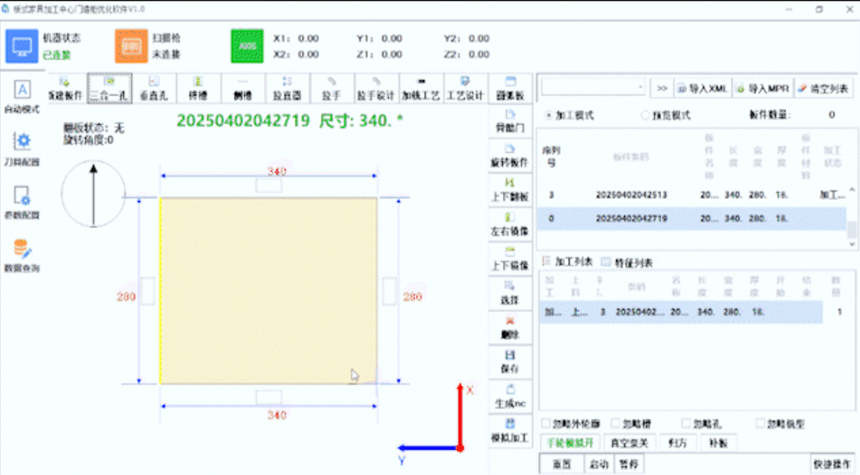Generate NC file with 生成nc
This screenshot has height=475, width=860.
coord(509,395)
